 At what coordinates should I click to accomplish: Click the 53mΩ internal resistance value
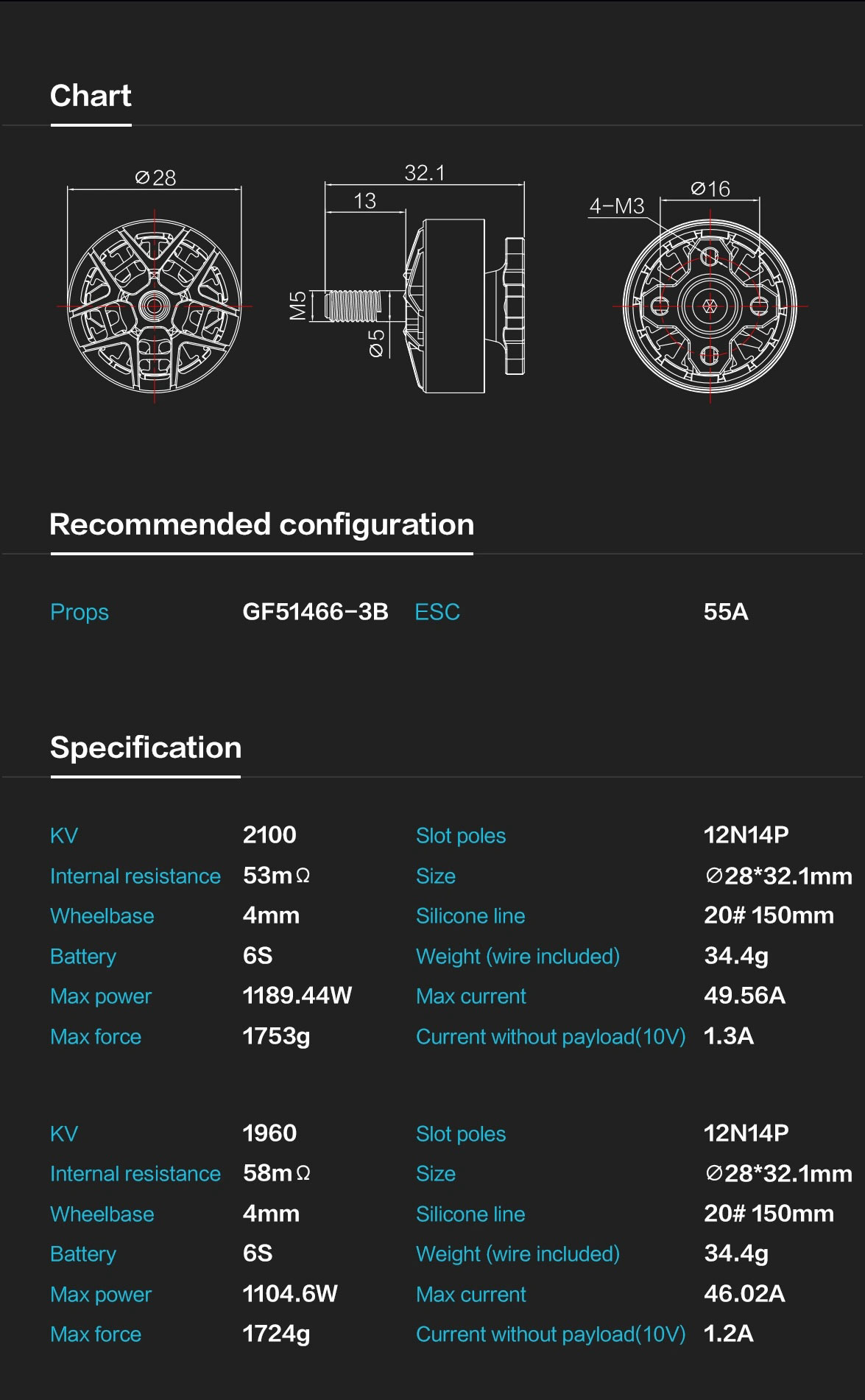pyautogui.click(x=276, y=875)
